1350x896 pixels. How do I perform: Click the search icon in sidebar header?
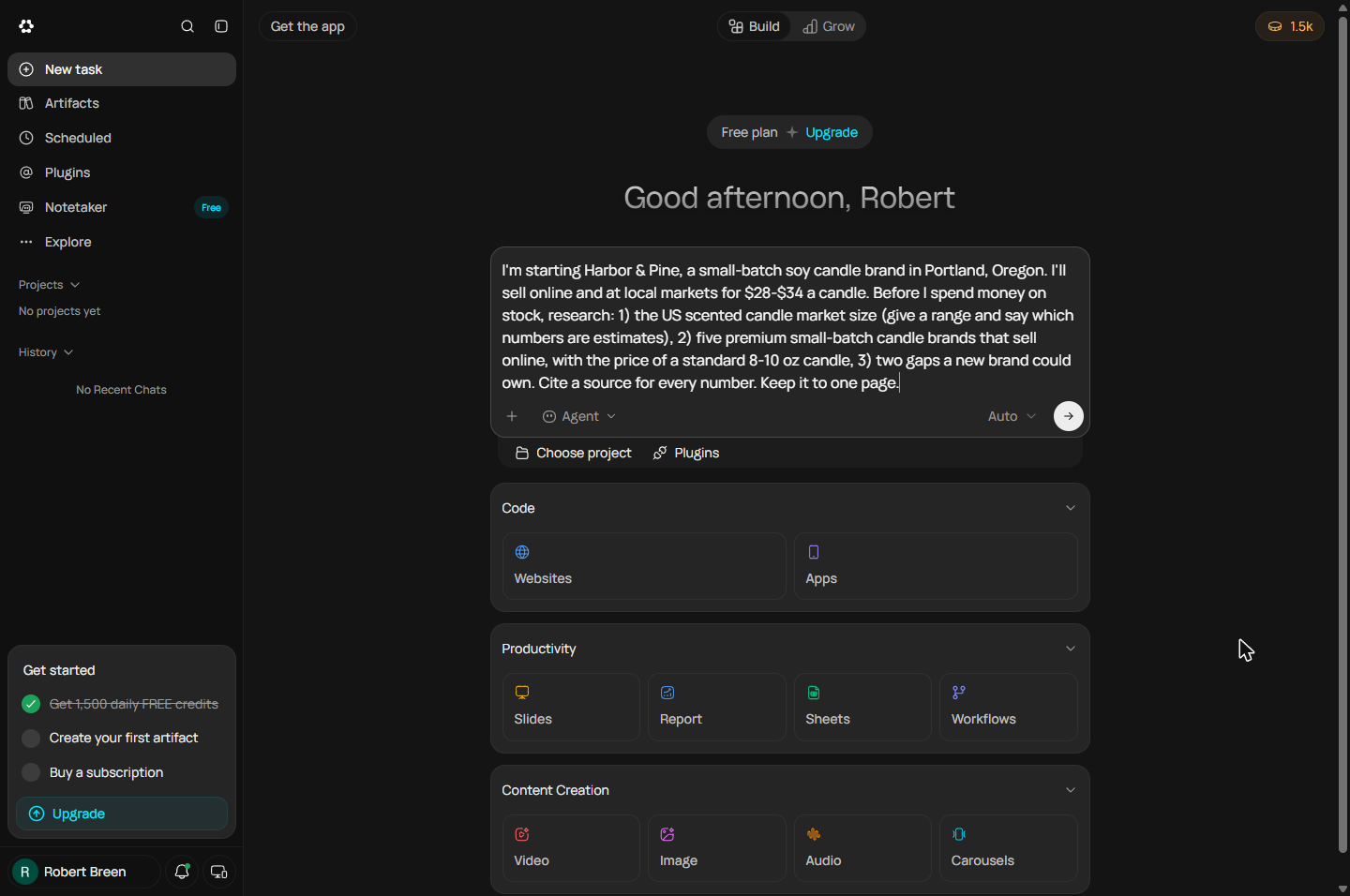tap(187, 26)
